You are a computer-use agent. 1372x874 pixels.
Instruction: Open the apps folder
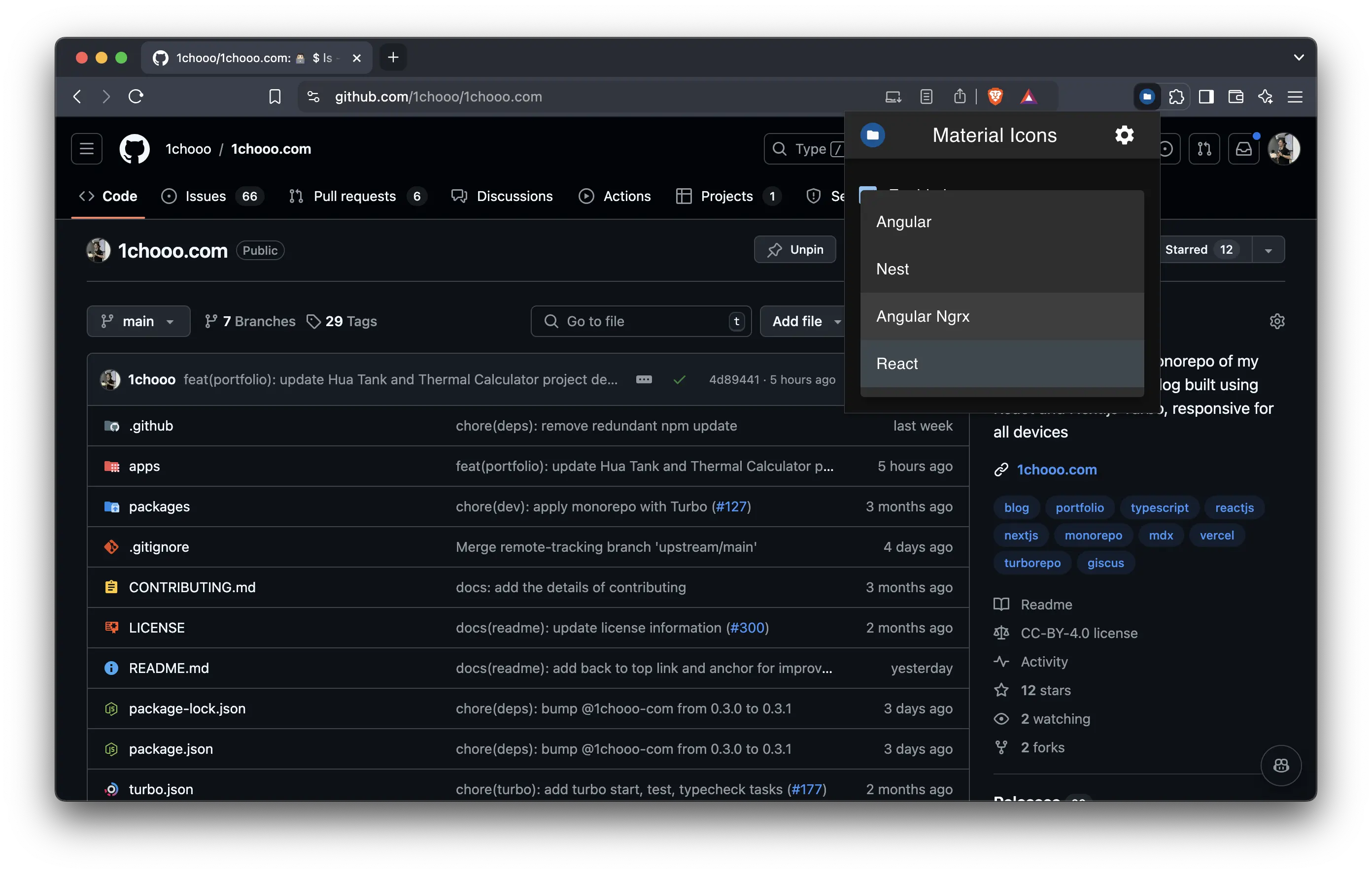pos(144,466)
